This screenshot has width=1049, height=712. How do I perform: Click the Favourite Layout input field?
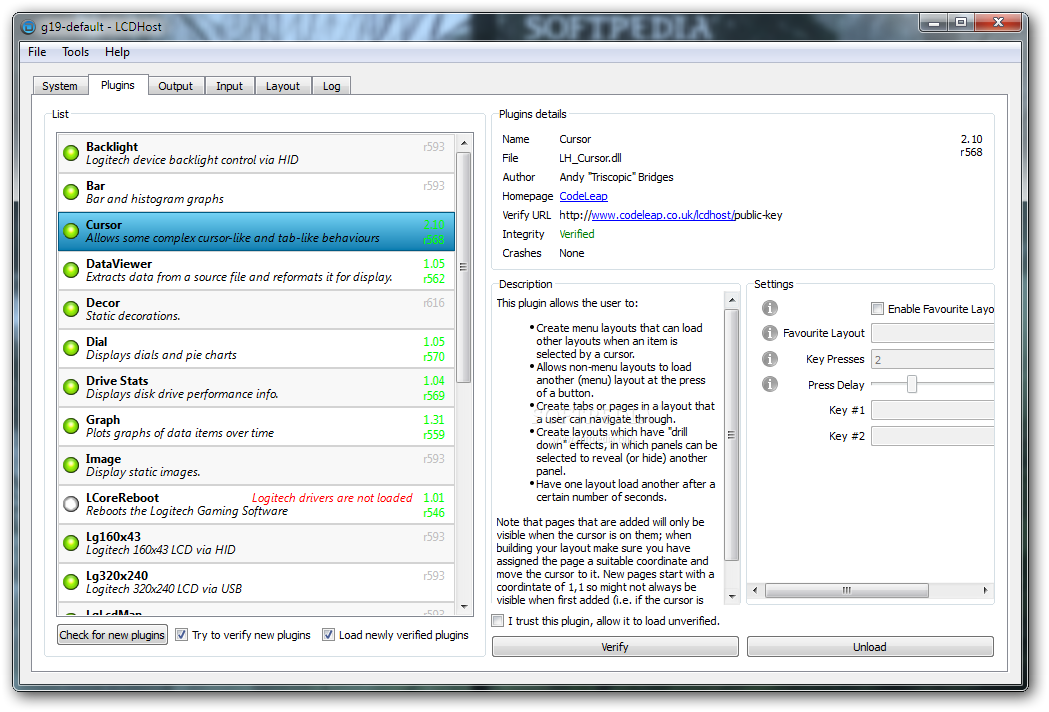[933, 333]
